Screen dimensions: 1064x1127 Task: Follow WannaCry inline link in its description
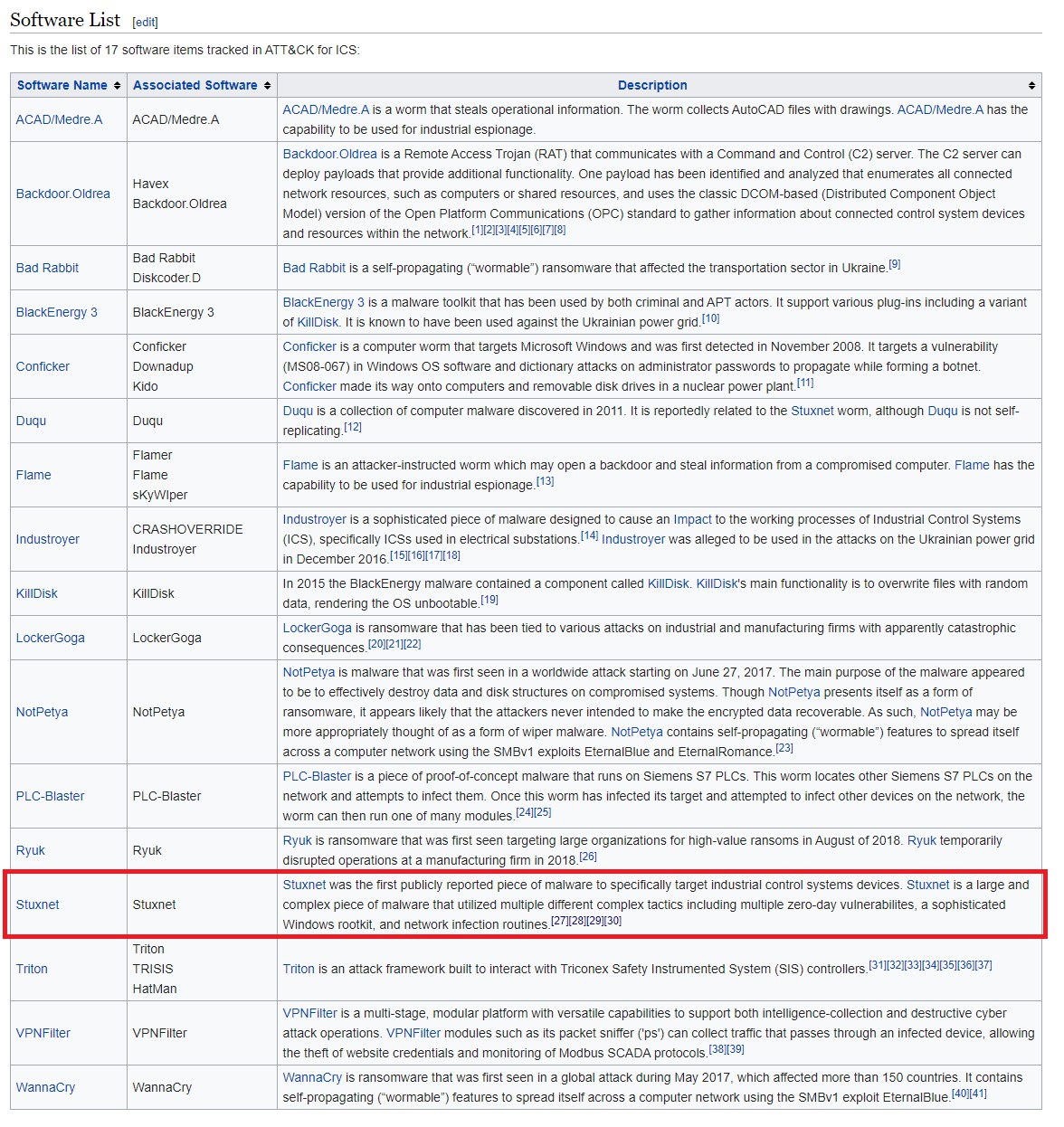point(312,1077)
